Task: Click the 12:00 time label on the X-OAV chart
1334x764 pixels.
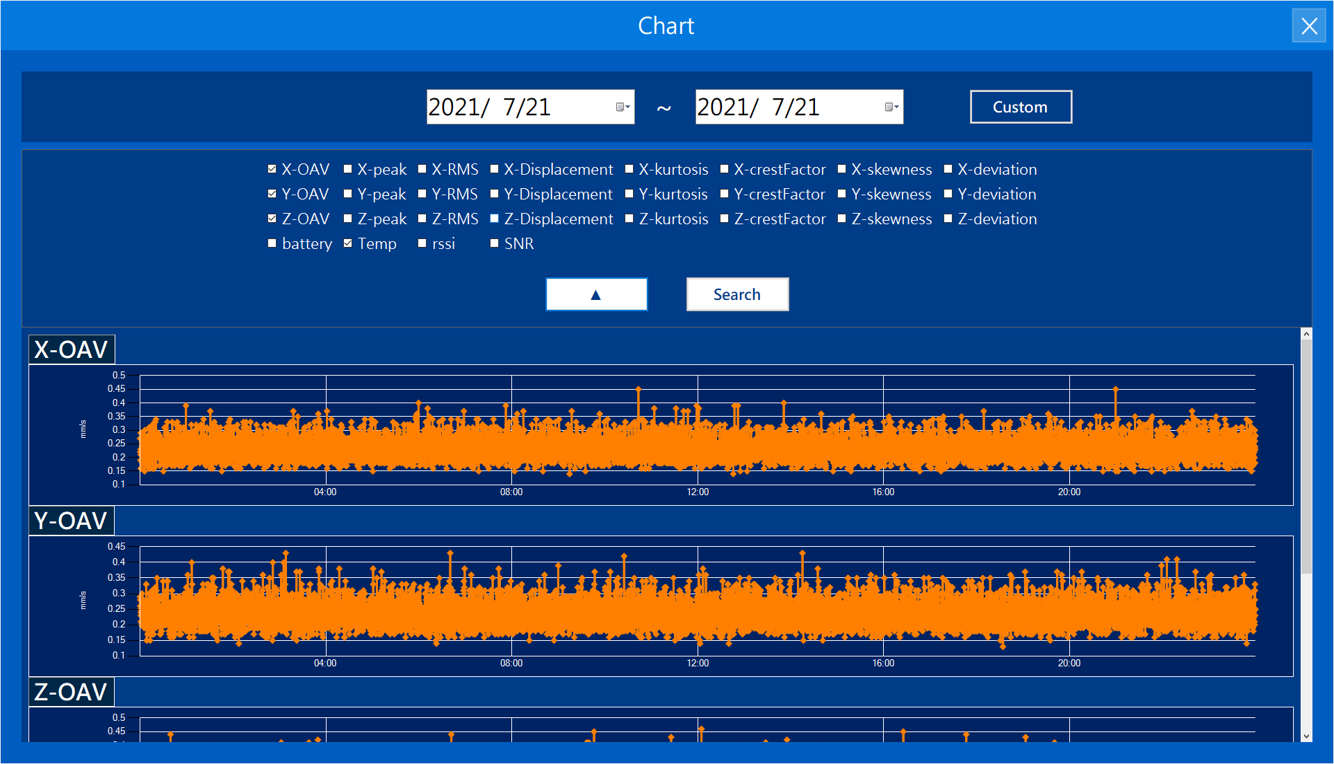Action: pyautogui.click(x=698, y=492)
